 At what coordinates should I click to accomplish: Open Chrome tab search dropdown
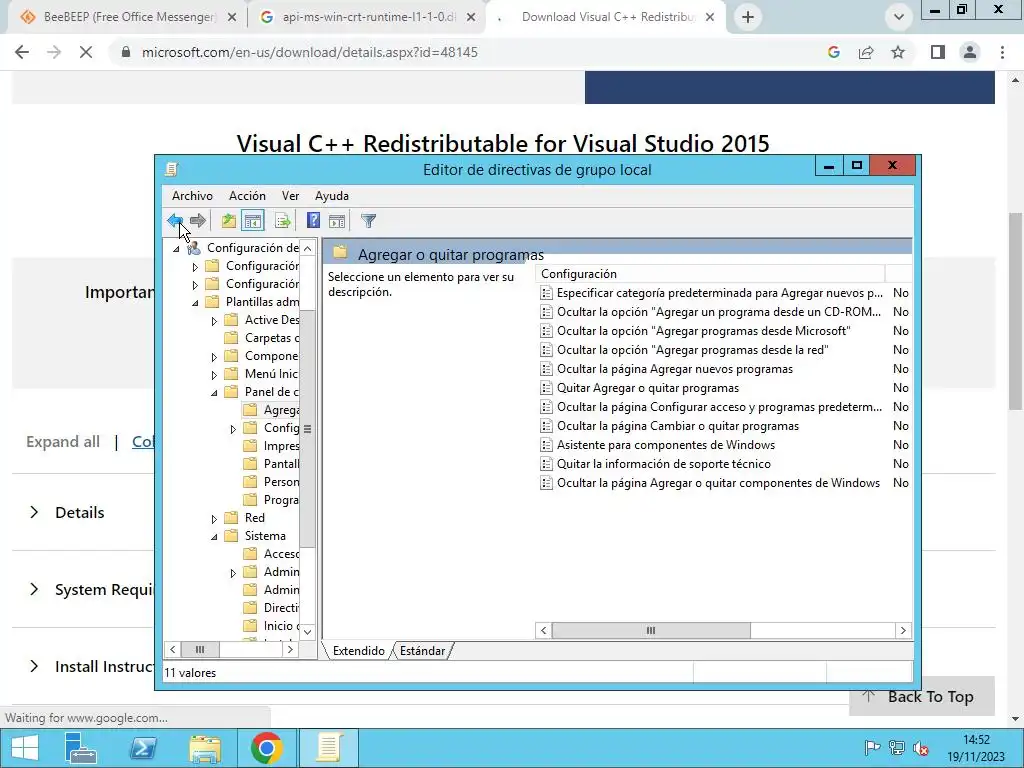(899, 17)
